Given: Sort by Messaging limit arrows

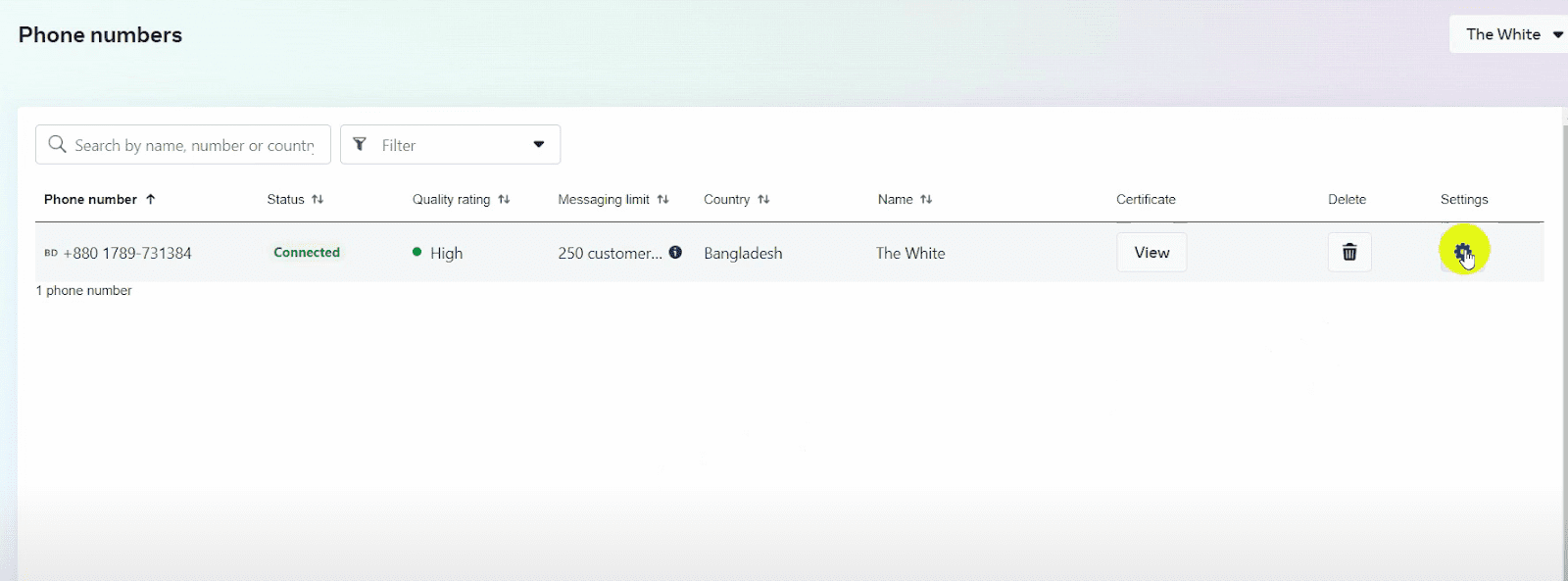Looking at the screenshot, I should (x=662, y=199).
